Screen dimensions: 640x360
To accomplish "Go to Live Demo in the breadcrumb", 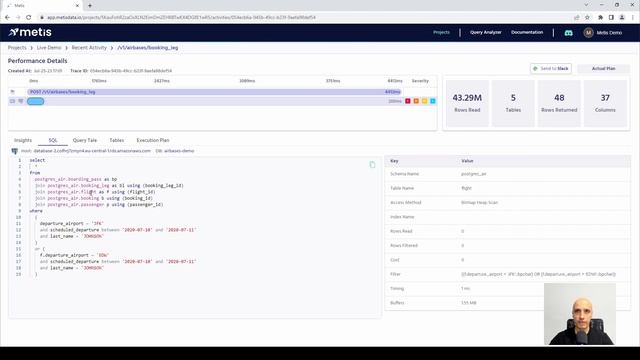I will (49, 48).
